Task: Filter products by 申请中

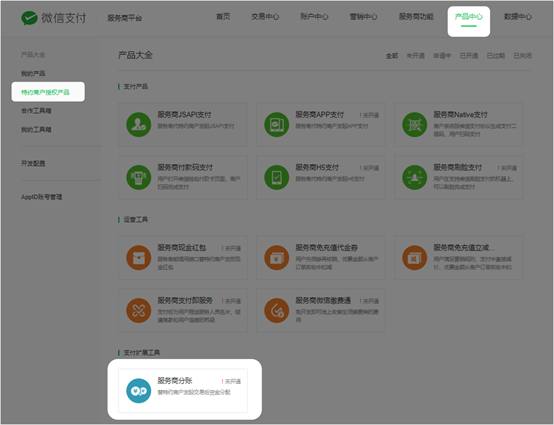Action: (442, 56)
